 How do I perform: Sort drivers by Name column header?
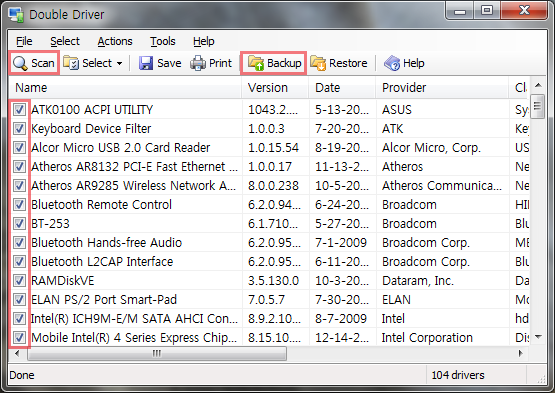click(x=125, y=88)
